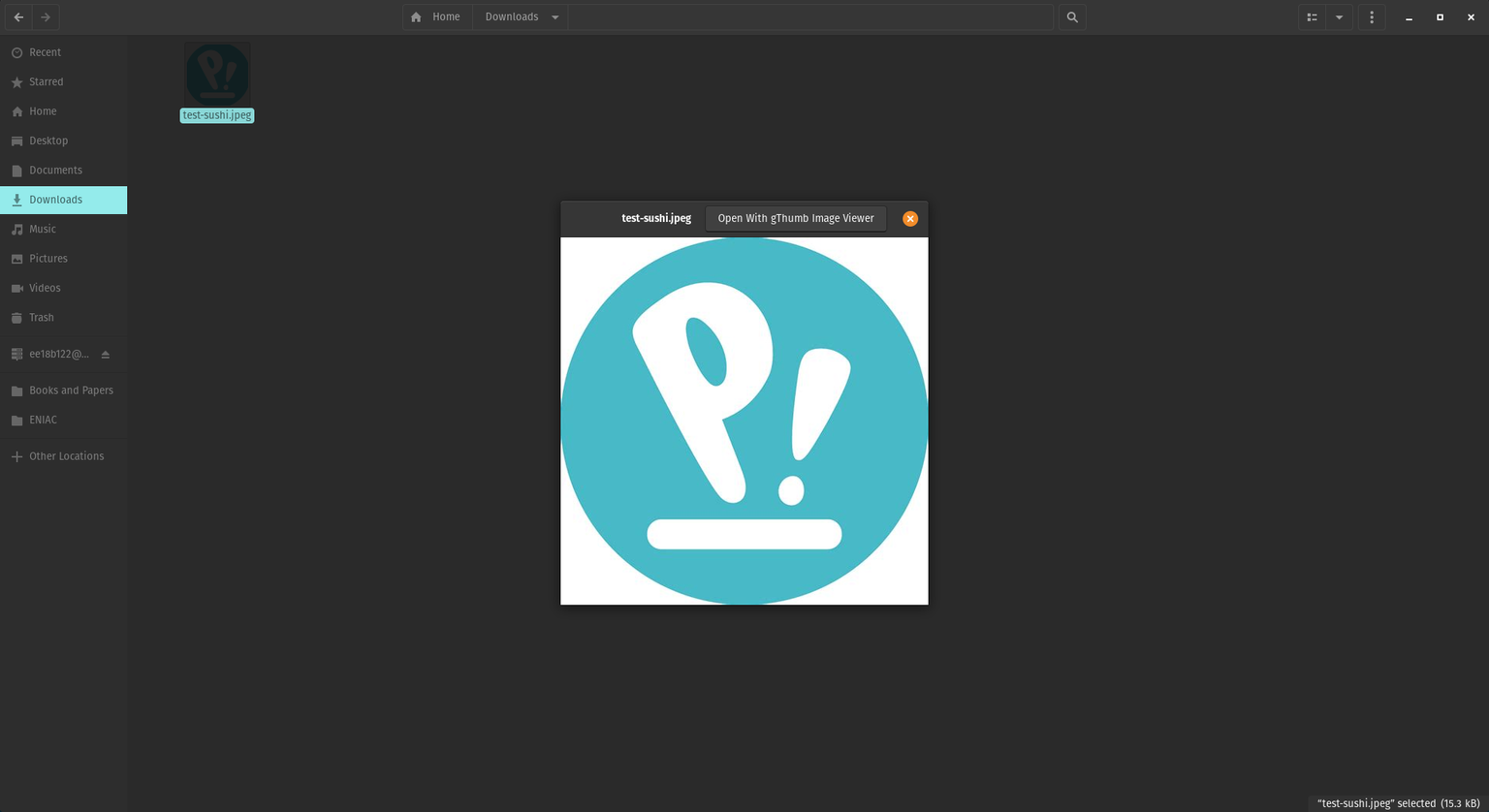Open the three-dot options menu
Screen dimensions: 1489x812
(x=1371, y=16)
